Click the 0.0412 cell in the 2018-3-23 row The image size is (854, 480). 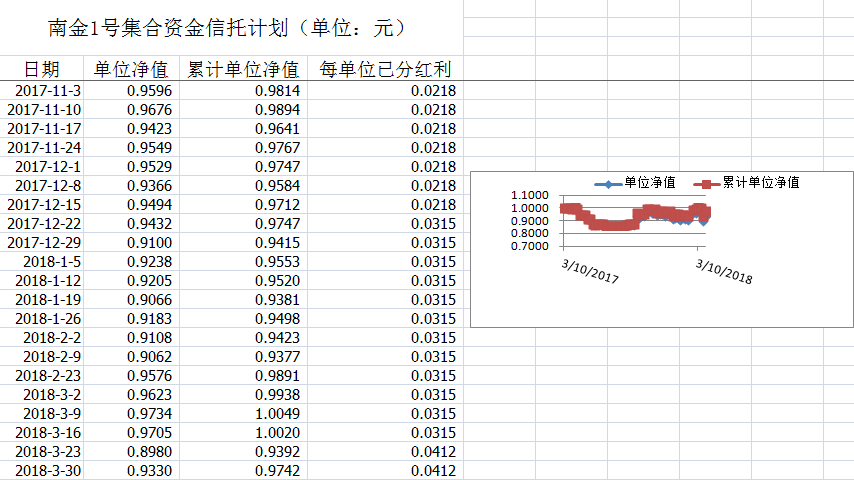pyautogui.click(x=385, y=452)
